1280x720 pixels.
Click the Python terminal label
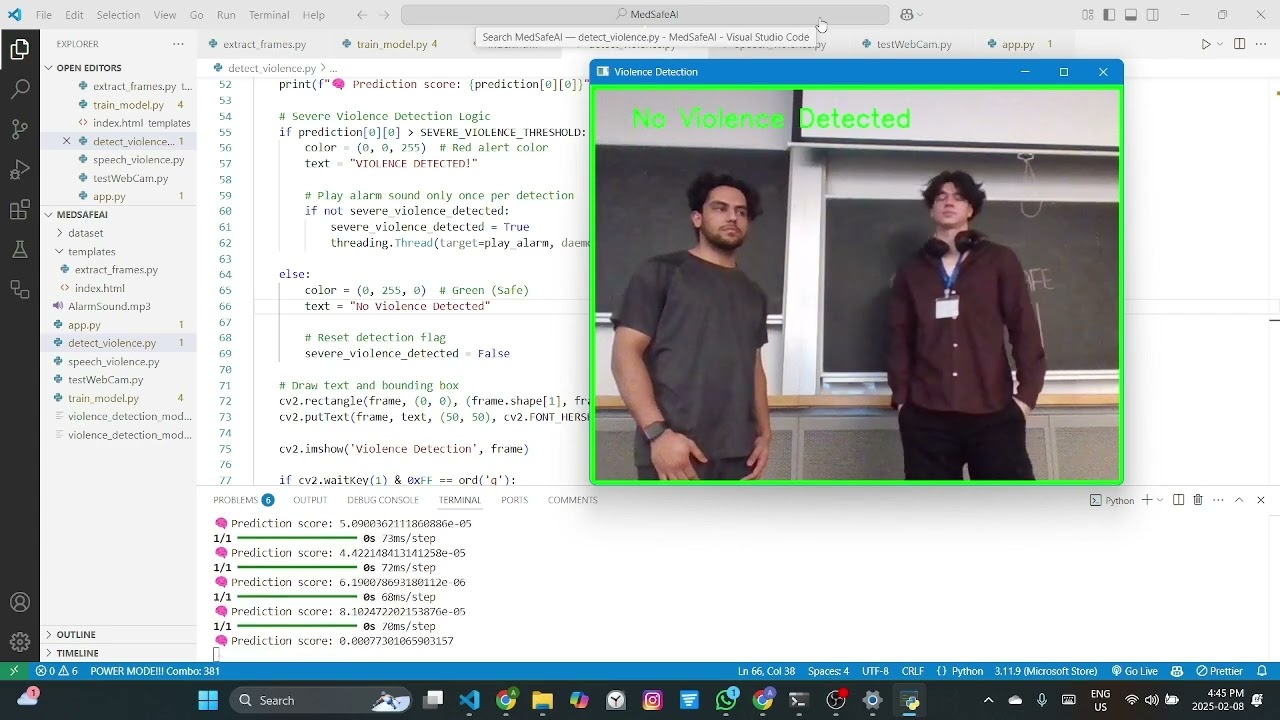(x=1113, y=500)
